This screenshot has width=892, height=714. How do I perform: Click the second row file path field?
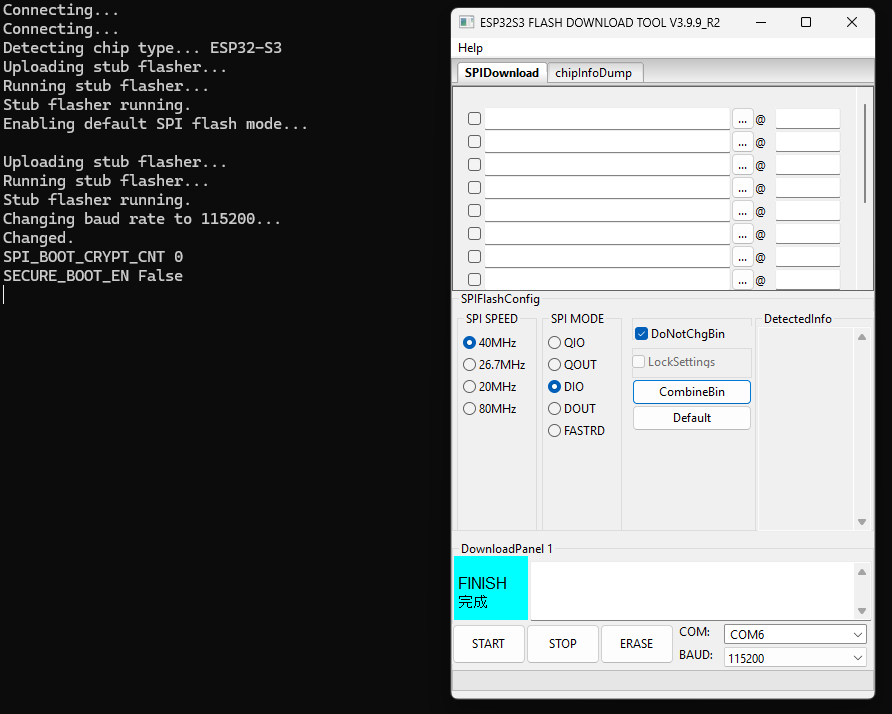click(x=607, y=142)
